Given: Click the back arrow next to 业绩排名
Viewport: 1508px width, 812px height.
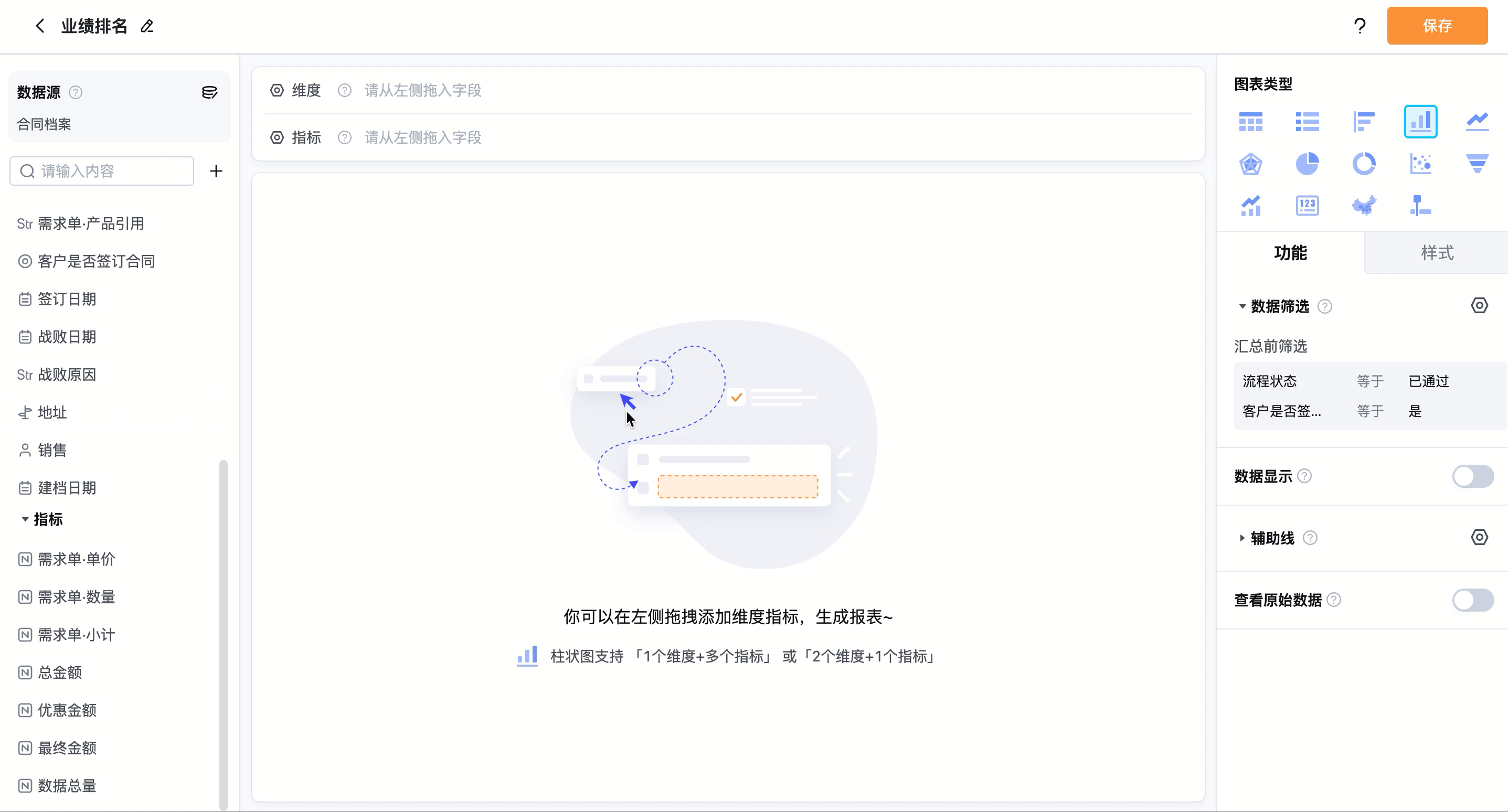Looking at the screenshot, I should click(40, 26).
